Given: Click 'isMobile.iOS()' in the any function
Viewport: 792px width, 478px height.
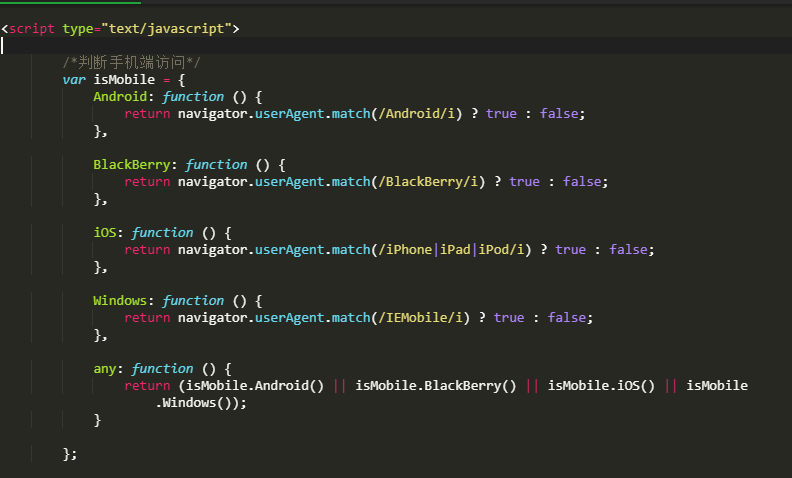Looking at the screenshot, I should 601,386.
